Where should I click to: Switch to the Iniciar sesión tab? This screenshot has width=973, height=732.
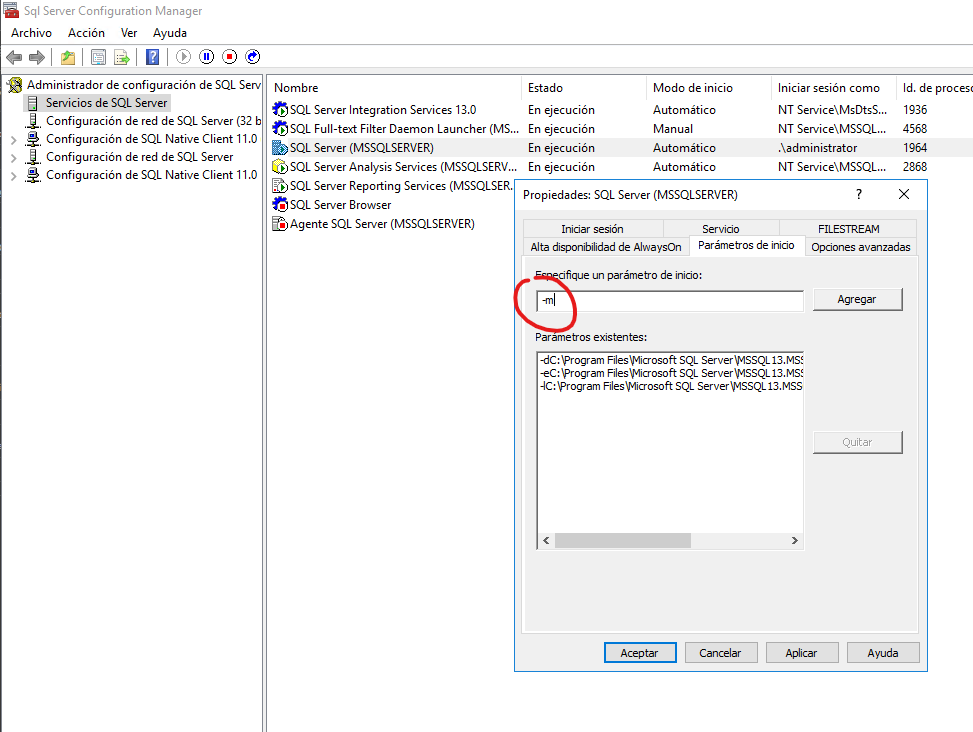tap(593, 229)
